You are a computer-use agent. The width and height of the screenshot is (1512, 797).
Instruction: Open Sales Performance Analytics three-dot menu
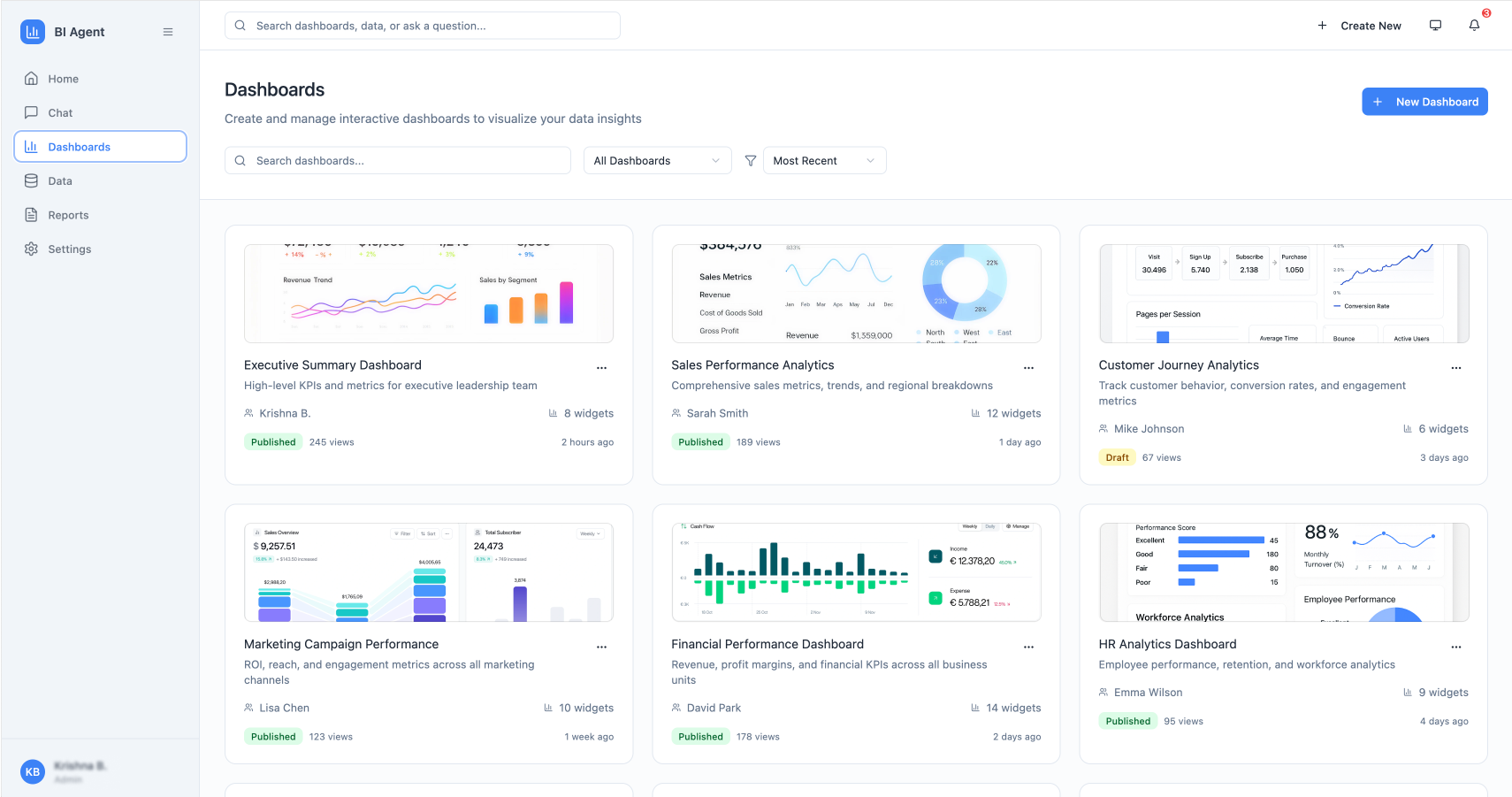pos(1028,367)
